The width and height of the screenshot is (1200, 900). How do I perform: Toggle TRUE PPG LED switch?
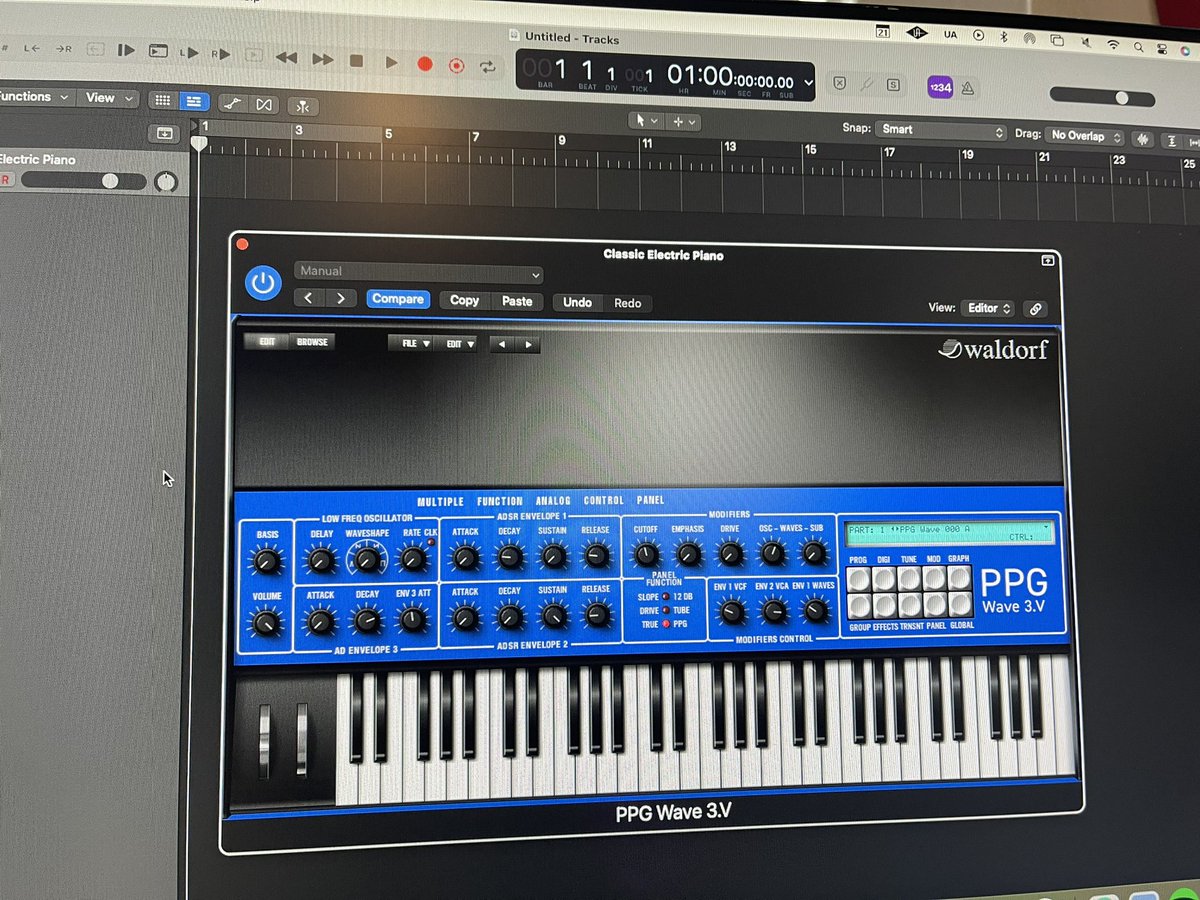click(x=665, y=624)
